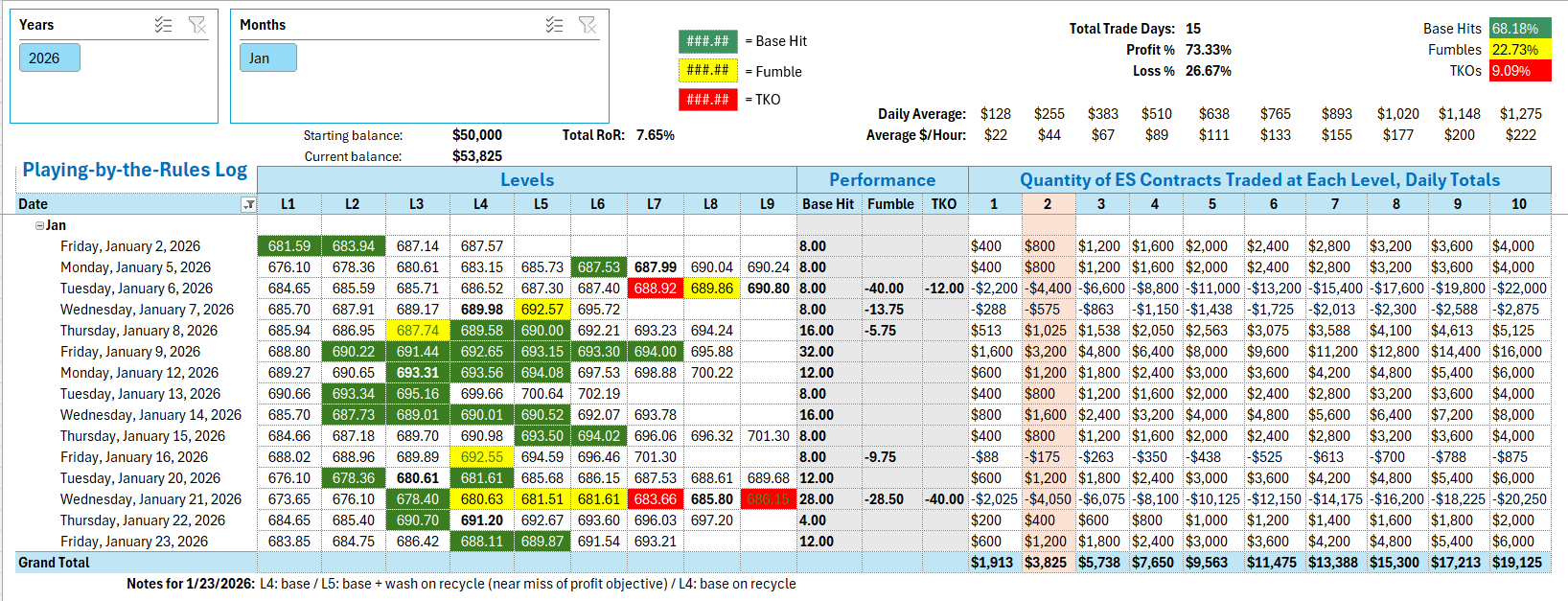Select the Friday, January 2, 2026 row label
Viewport: 1568px width, 601px height.
coord(130,246)
